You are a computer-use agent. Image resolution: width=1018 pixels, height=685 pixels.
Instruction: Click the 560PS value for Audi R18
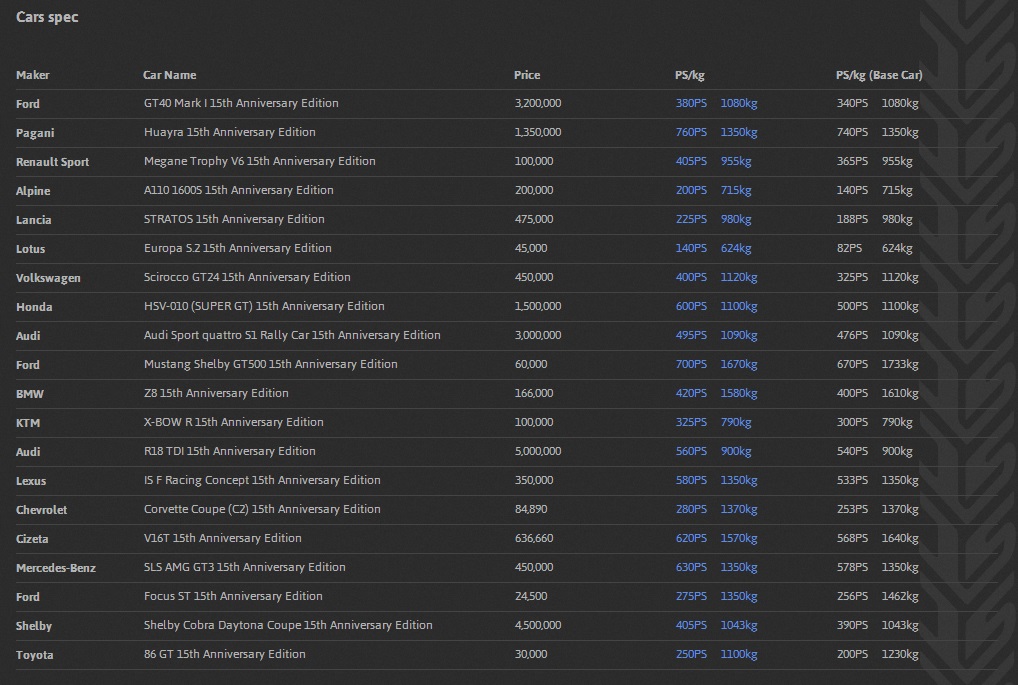pos(691,451)
